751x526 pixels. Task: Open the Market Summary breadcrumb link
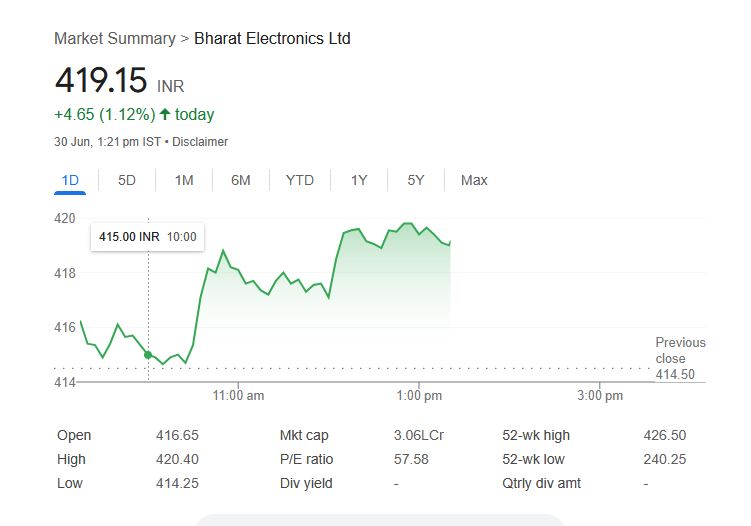point(114,39)
